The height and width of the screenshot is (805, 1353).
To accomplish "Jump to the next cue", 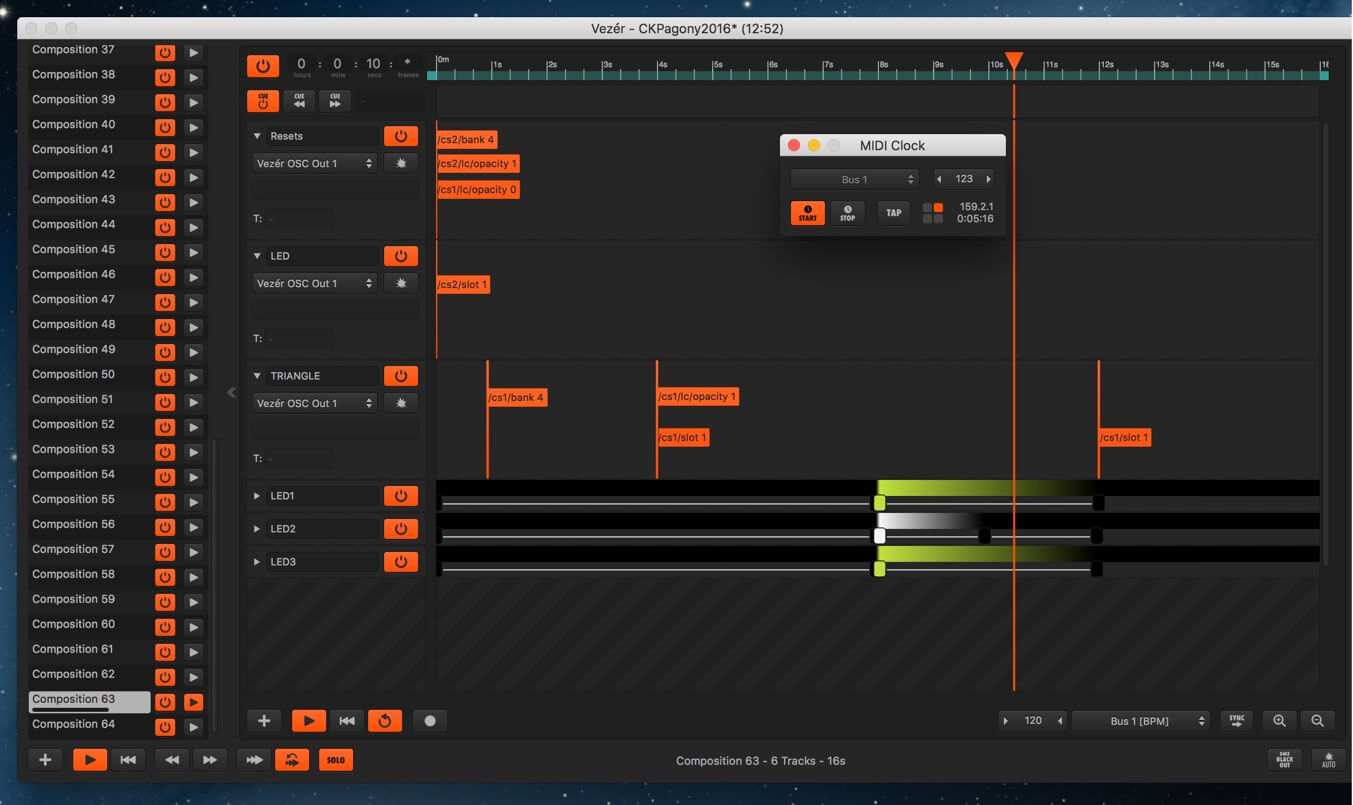I will [x=335, y=101].
